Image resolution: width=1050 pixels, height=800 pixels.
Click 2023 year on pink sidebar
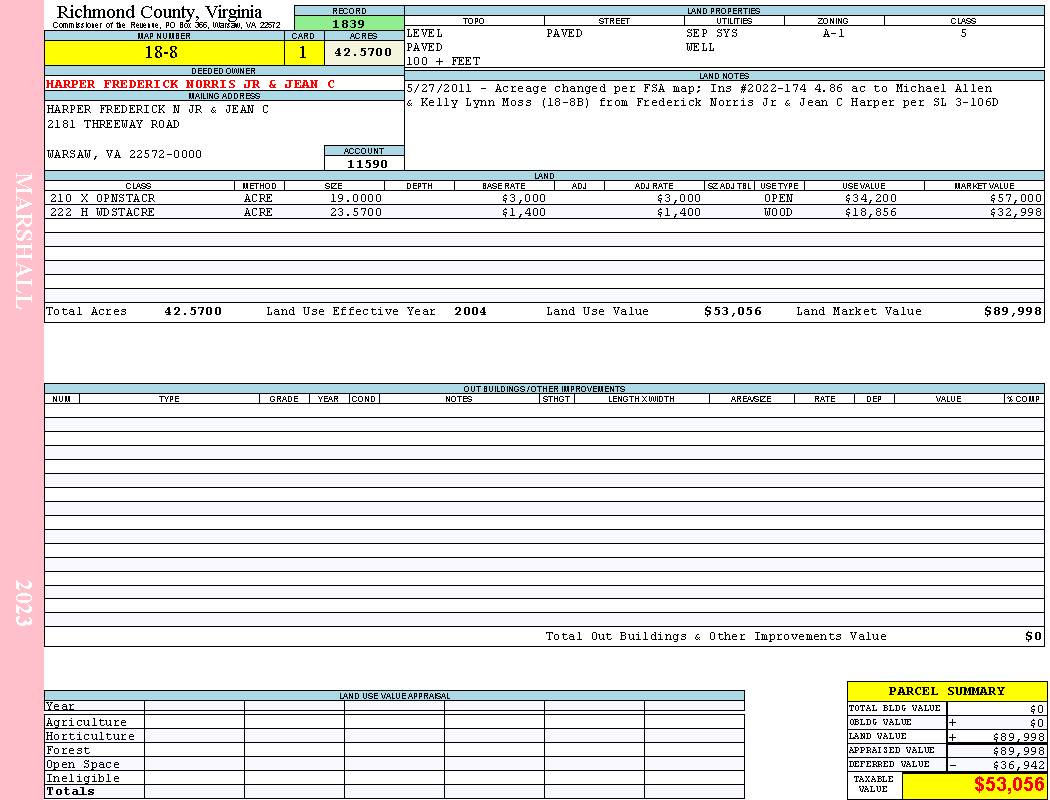23,603
